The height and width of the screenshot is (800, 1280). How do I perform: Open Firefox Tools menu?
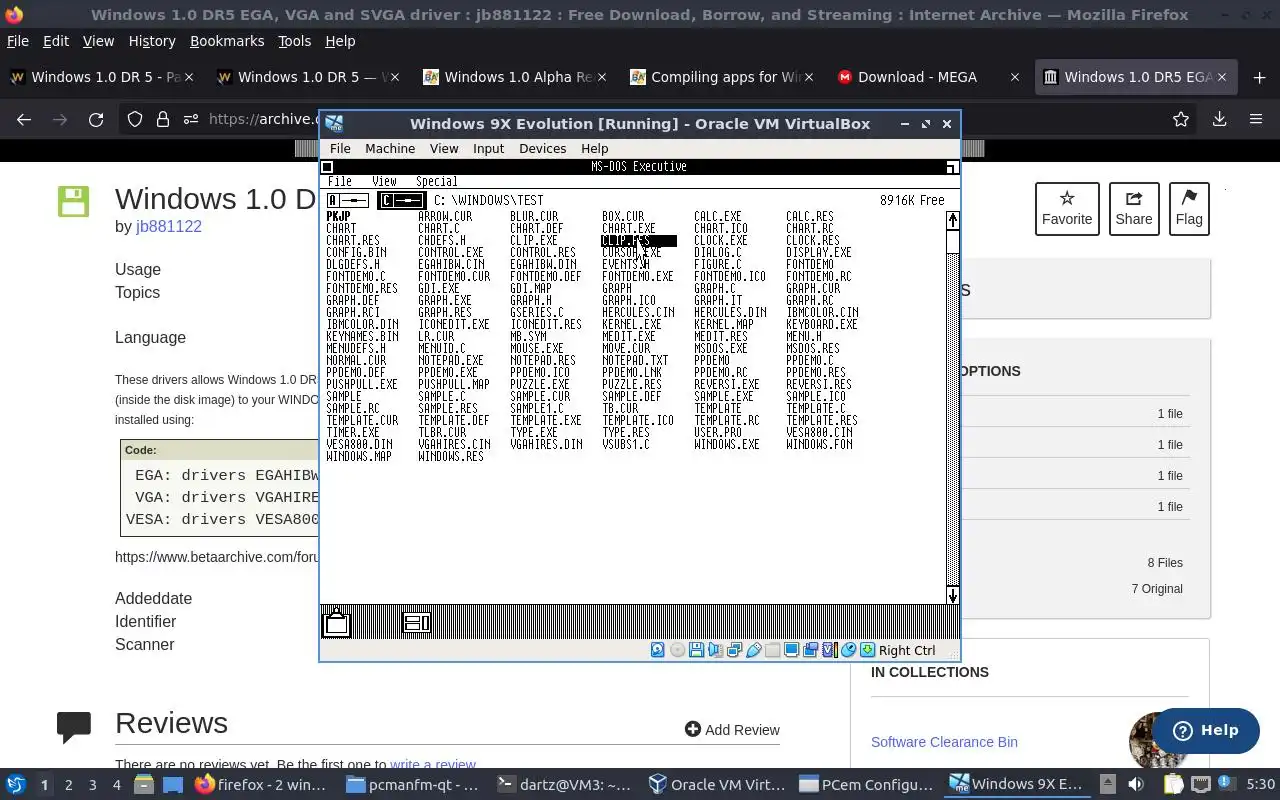pos(294,41)
